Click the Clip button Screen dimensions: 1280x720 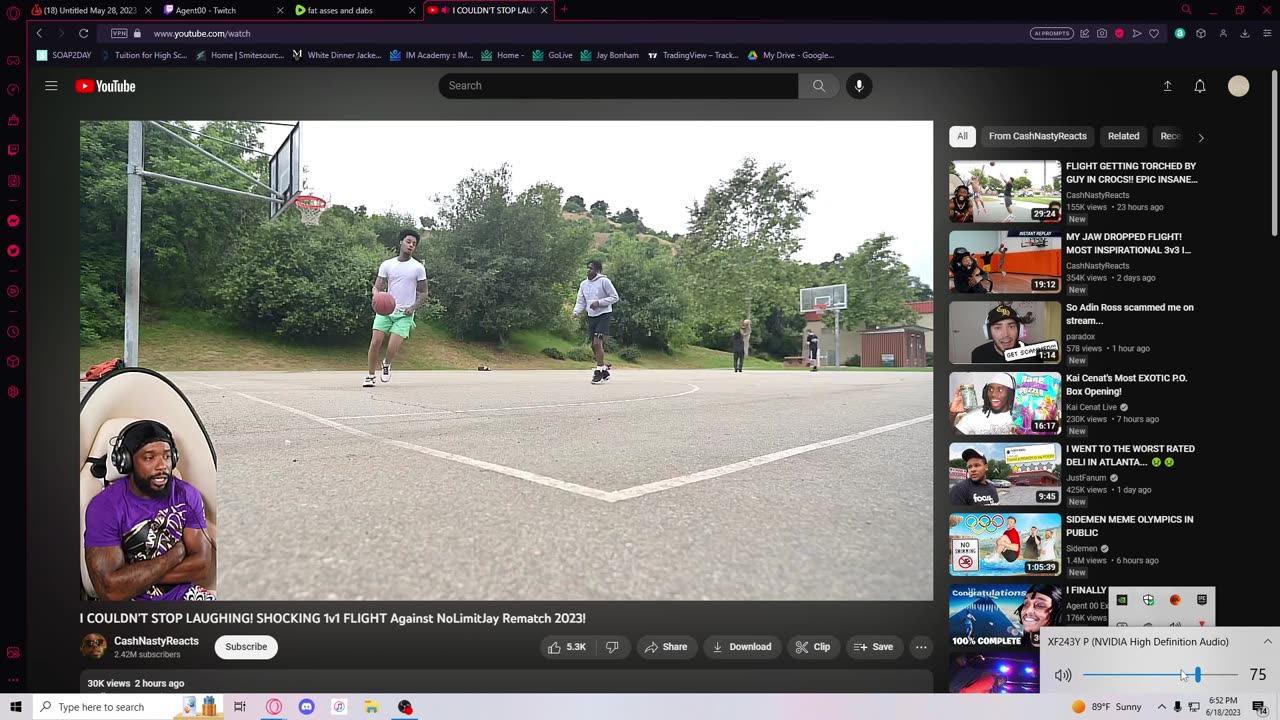click(x=813, y=647)
